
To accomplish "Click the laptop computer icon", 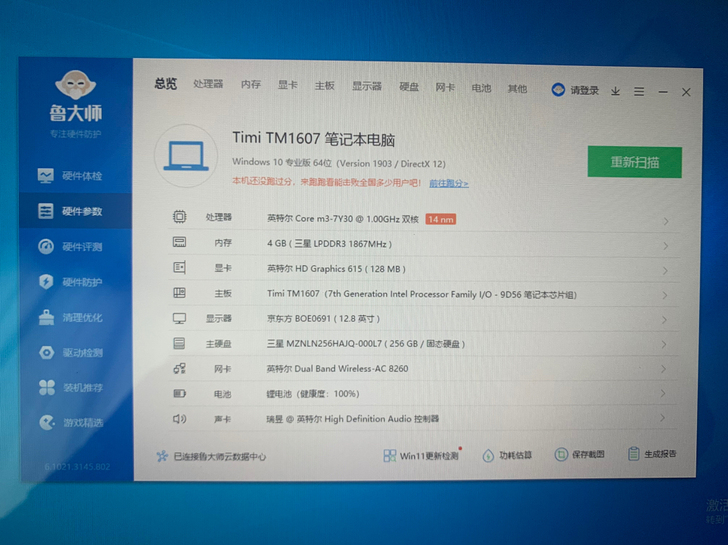I will (x=186, y=156).
